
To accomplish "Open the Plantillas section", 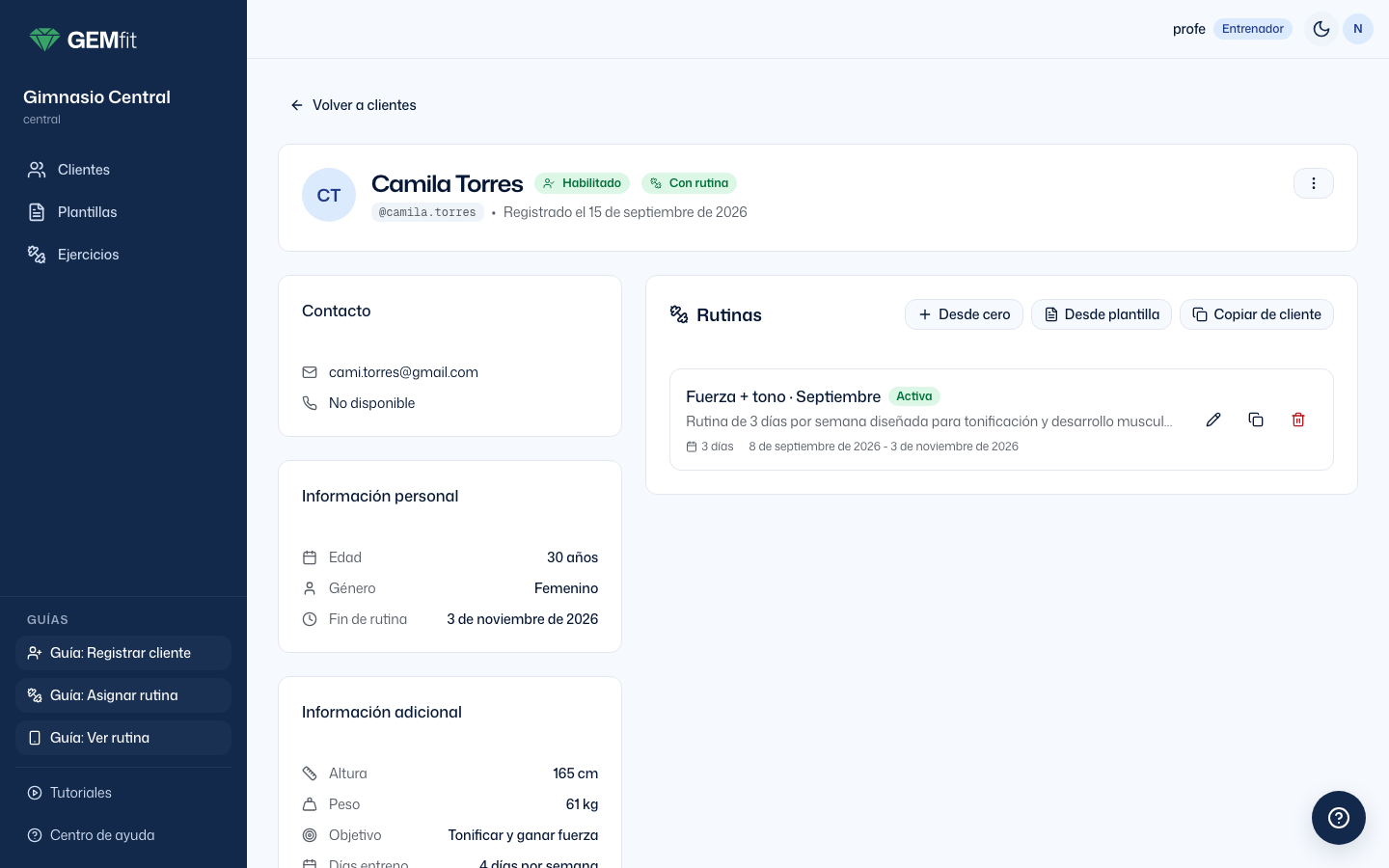I will pos(123,212).
